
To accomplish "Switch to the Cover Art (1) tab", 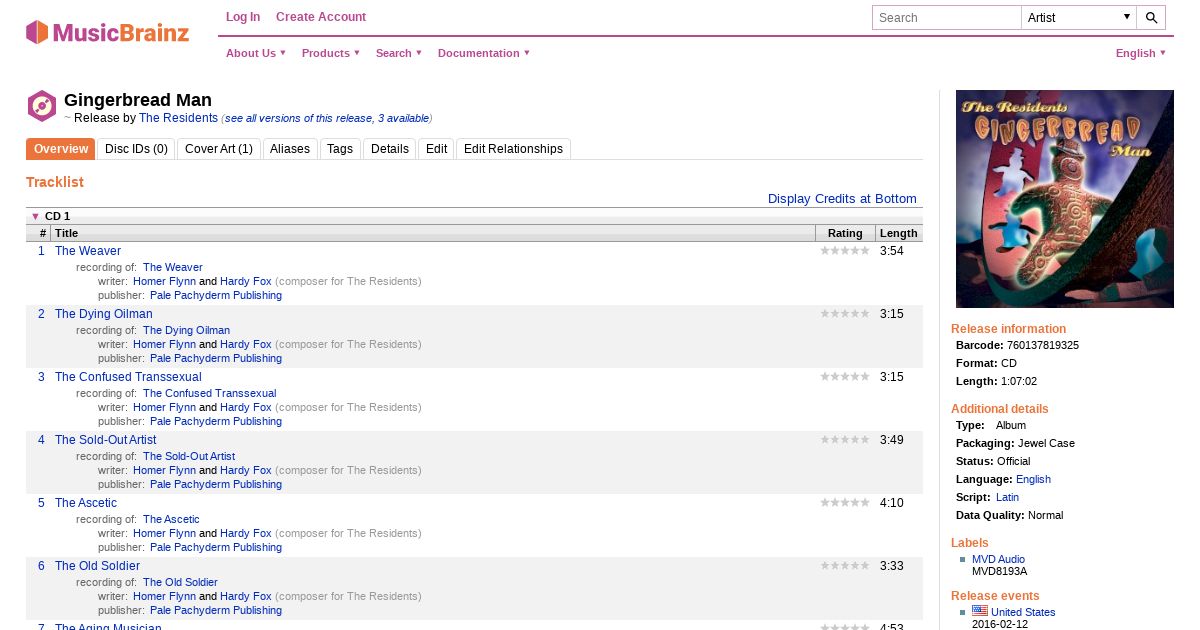I will 219,149.
